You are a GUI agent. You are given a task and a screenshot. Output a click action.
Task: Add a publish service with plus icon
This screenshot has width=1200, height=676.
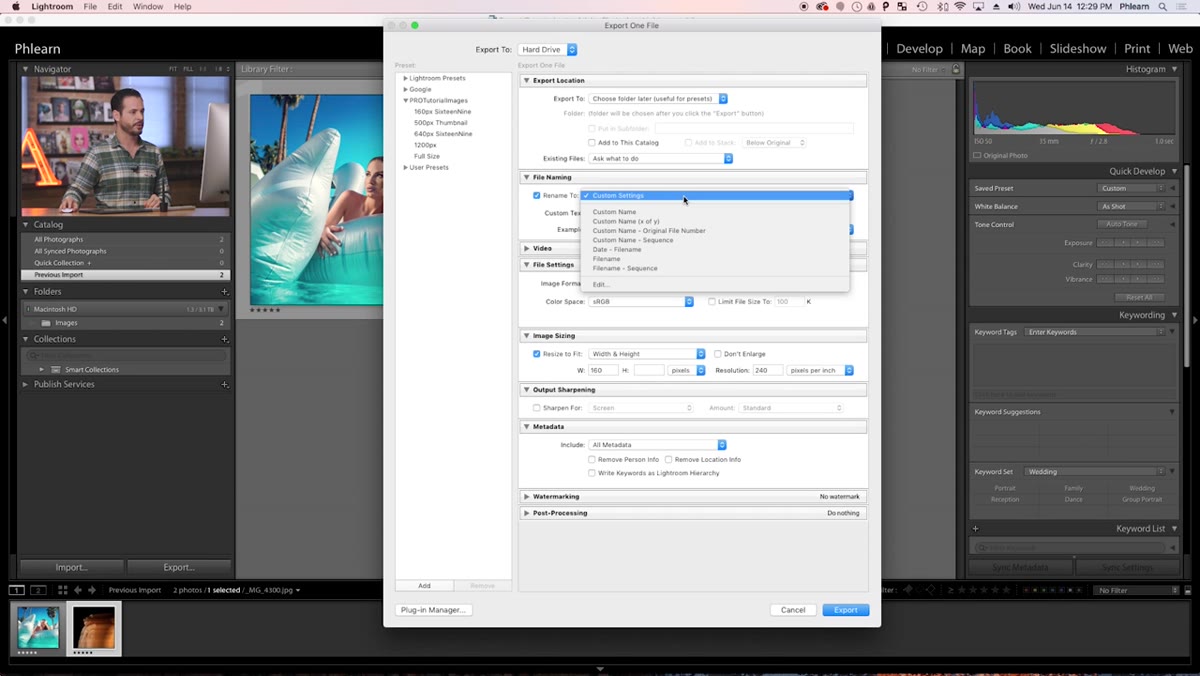pyautogui.click(x=224, y=384)
